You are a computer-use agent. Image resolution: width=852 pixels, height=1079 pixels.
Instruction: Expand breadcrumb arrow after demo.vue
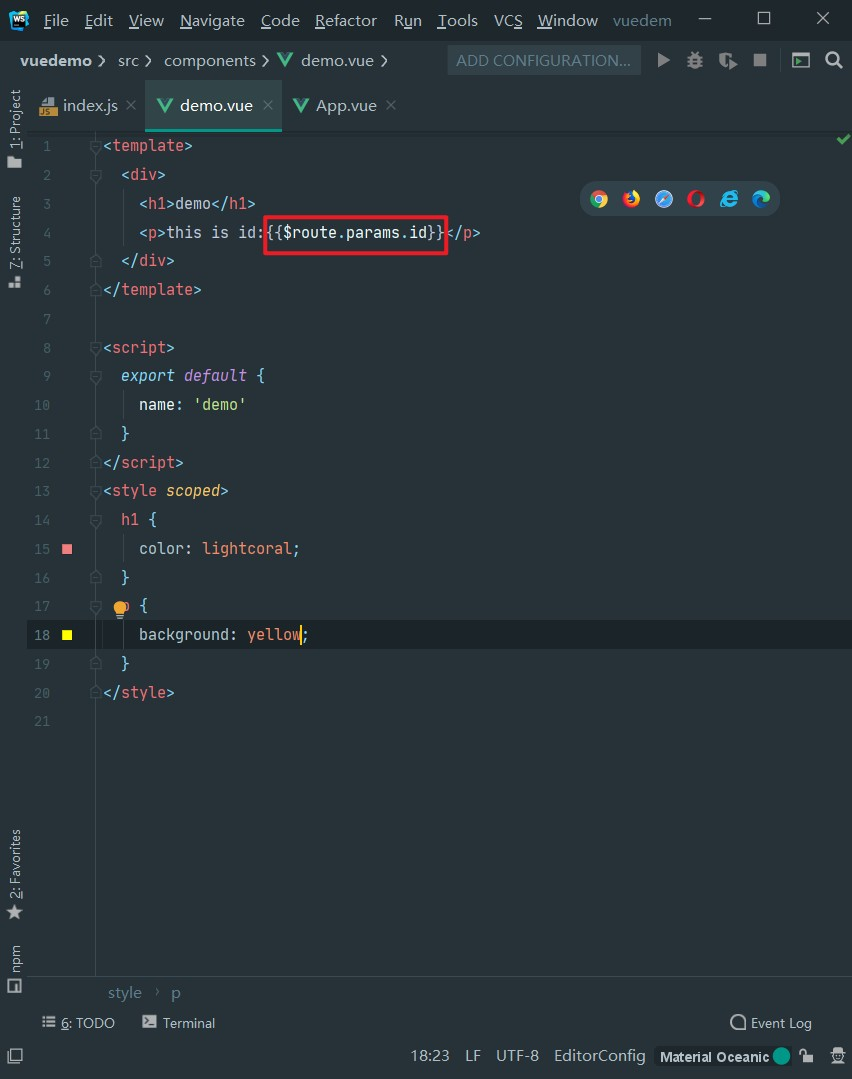(384, 61)
